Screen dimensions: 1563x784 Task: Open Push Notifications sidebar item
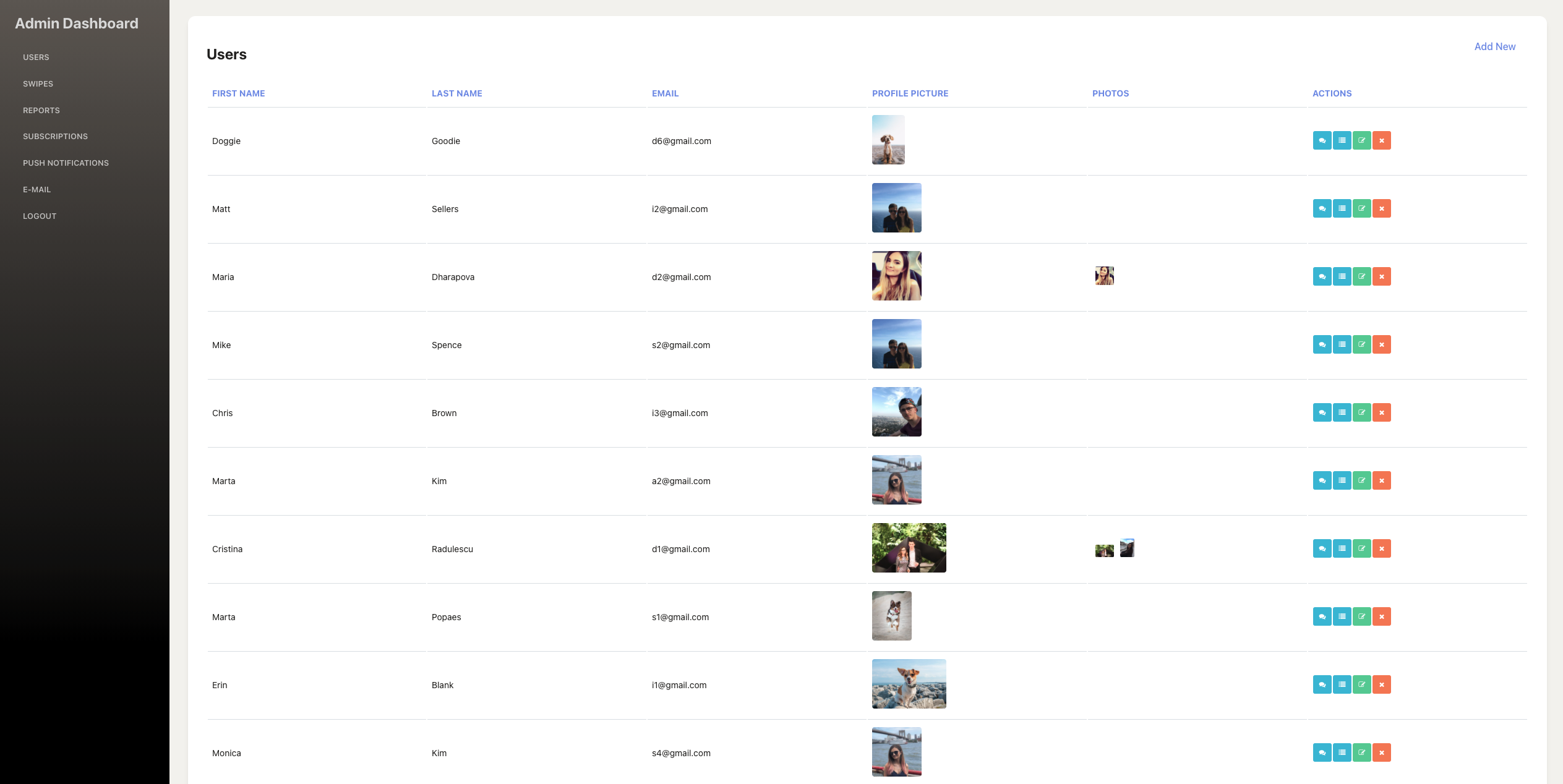[x=66, y=163]
